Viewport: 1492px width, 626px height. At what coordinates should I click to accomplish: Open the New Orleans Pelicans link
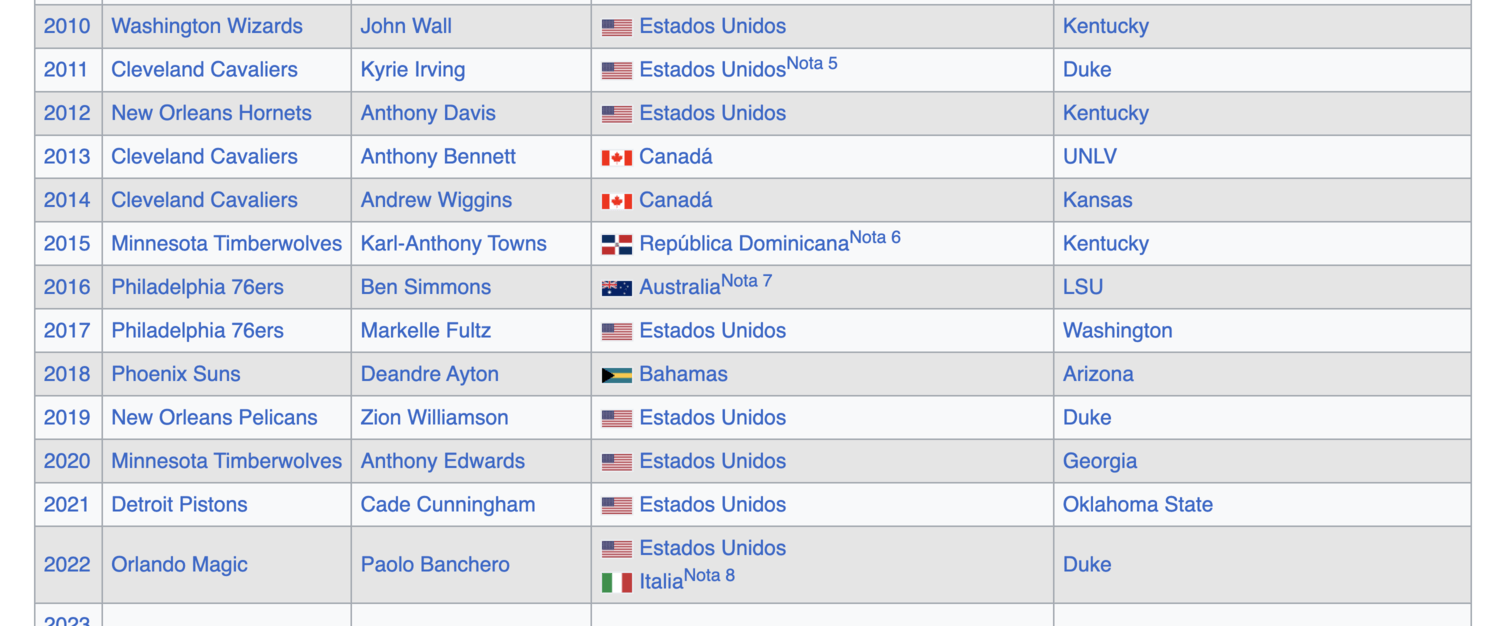(x=214, y=417)
